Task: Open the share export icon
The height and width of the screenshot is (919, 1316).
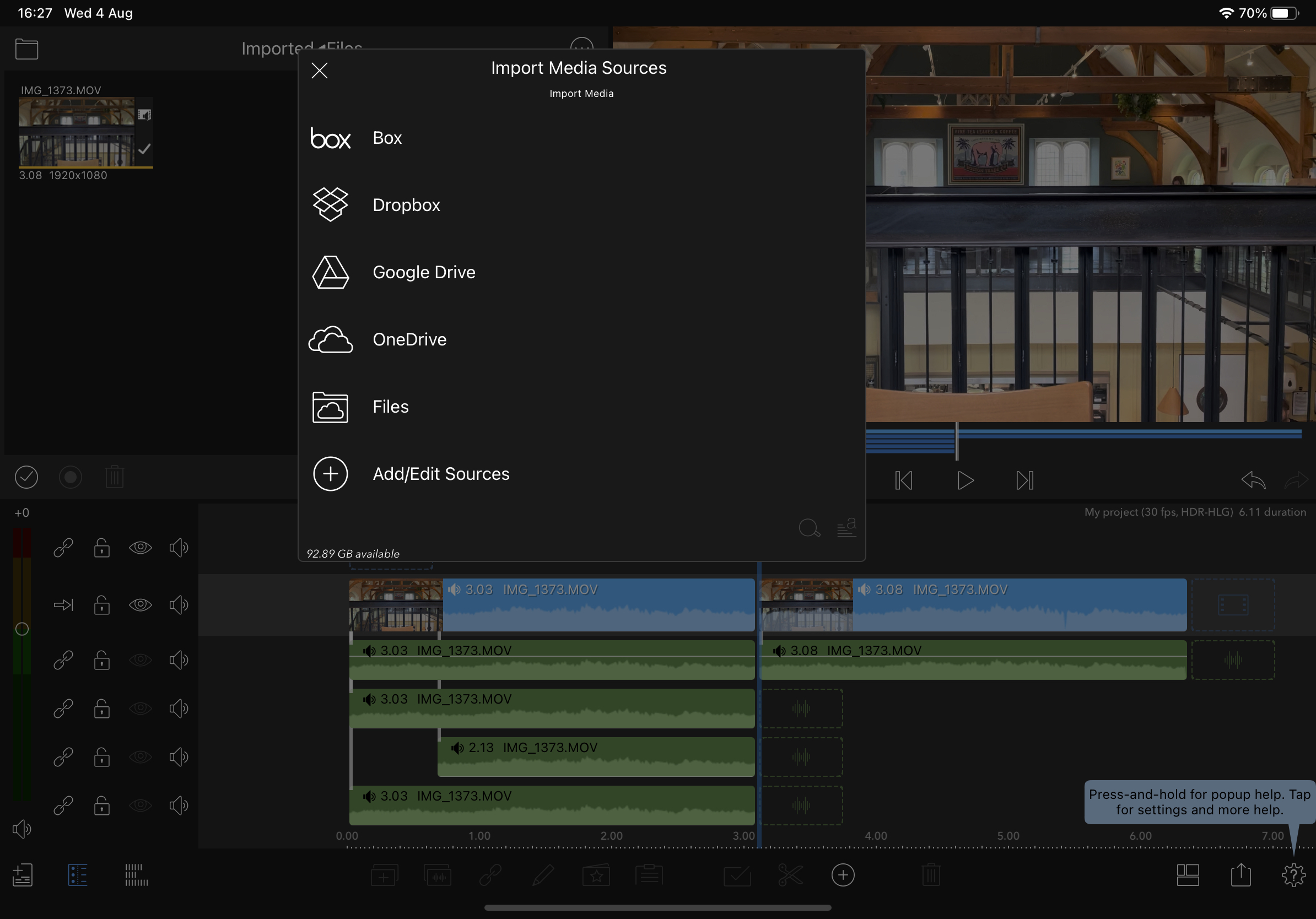Action: coord(1241,875)
